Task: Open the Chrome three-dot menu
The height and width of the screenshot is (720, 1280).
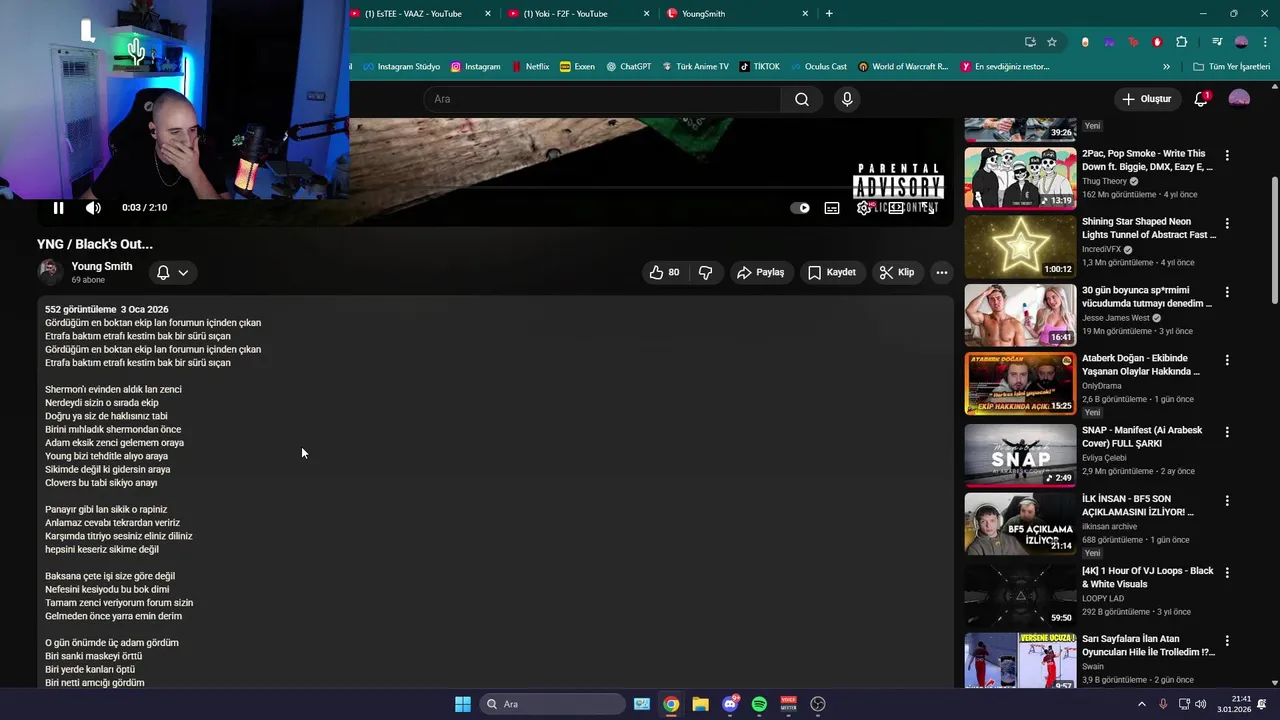Action: [x=1266, y=42]
